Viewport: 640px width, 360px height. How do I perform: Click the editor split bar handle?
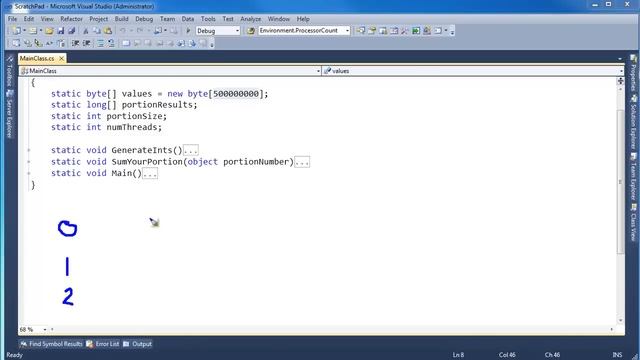tap(620, 81)
